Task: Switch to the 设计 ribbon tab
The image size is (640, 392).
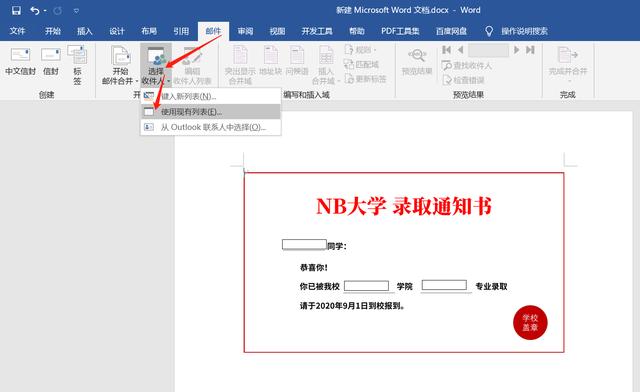Action: 117,31
